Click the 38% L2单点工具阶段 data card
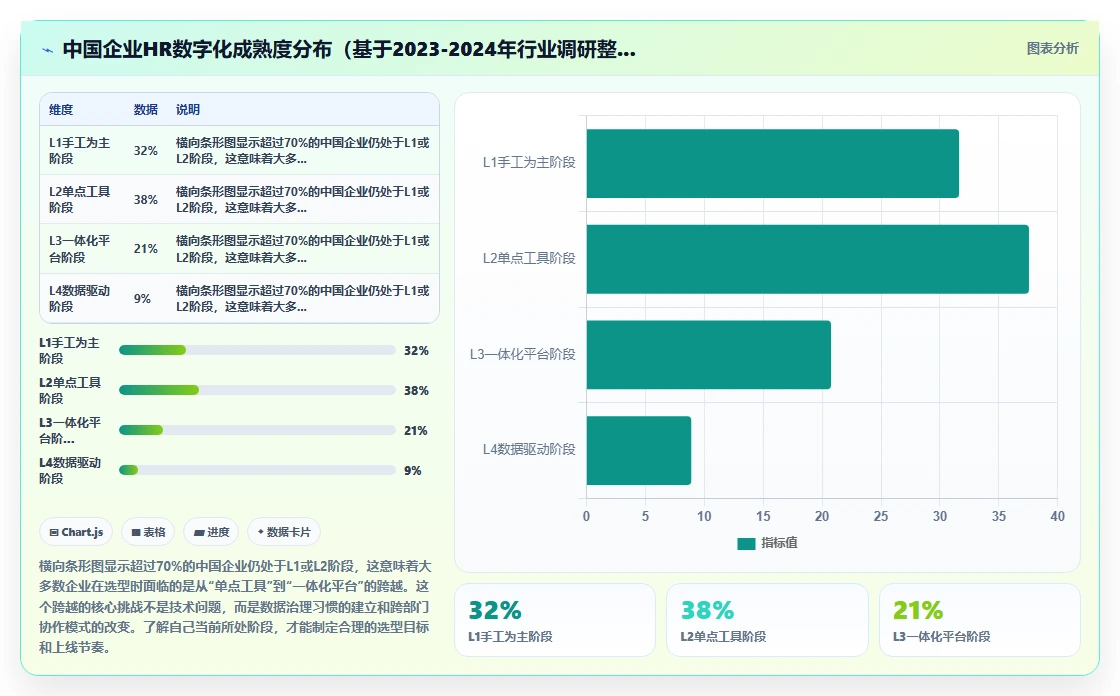1120x696 pixels. click(767, 620)
